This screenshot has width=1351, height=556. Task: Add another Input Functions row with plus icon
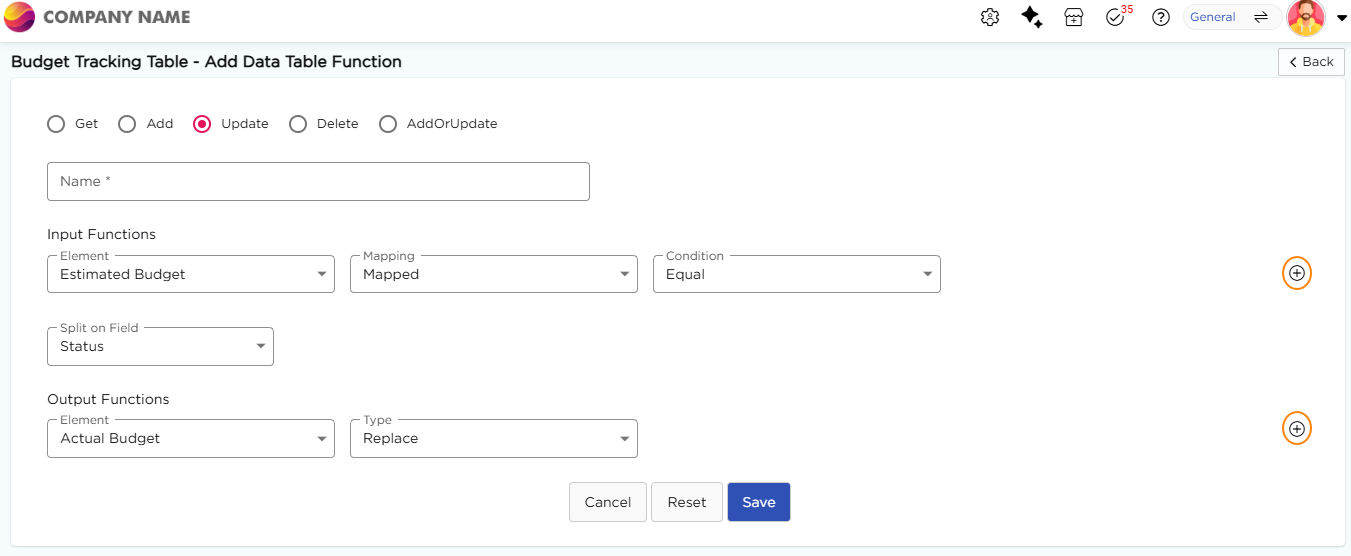[1297, 273]
